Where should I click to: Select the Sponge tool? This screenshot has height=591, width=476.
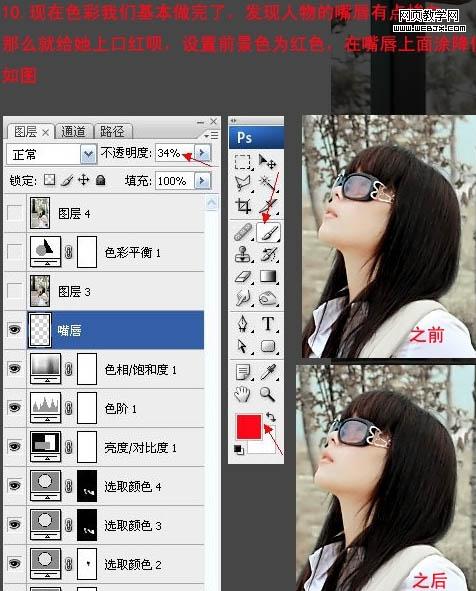pyautogui.click(x=268, y=299)
